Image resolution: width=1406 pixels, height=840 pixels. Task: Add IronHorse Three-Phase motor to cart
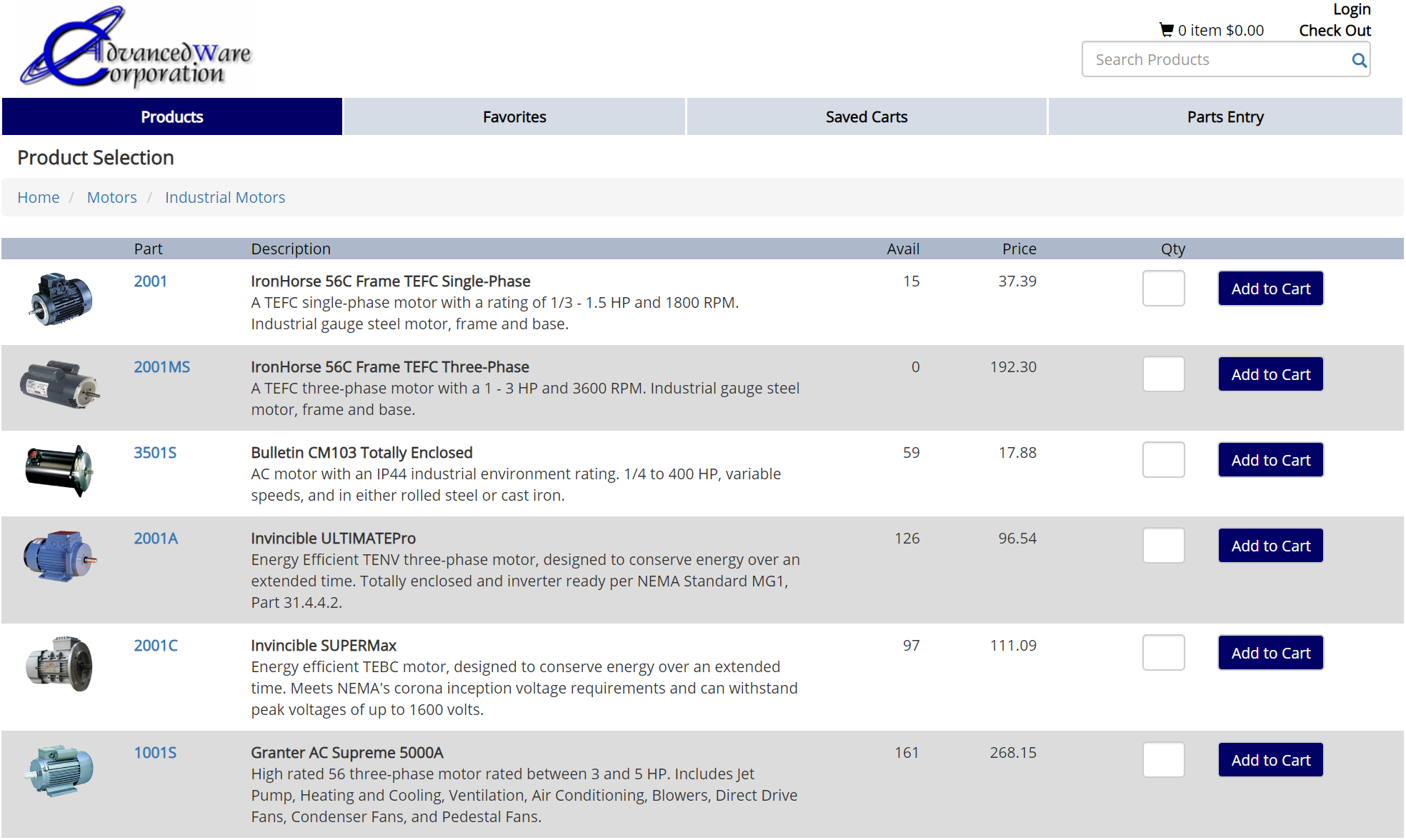pos(1271,374)
